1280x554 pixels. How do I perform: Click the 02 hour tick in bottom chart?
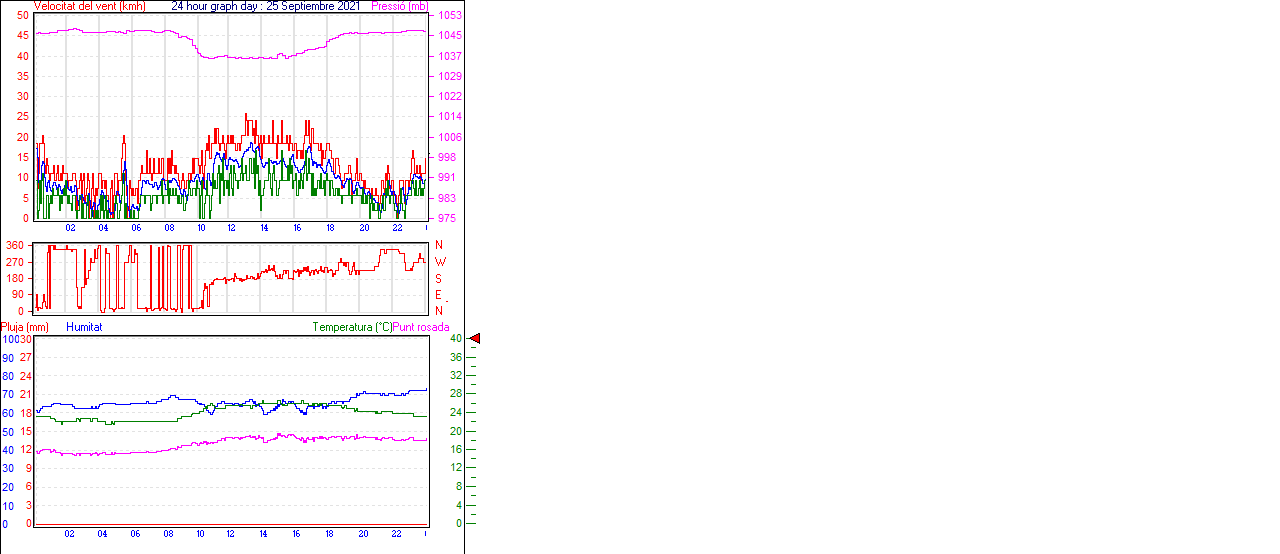coord(70,534)
